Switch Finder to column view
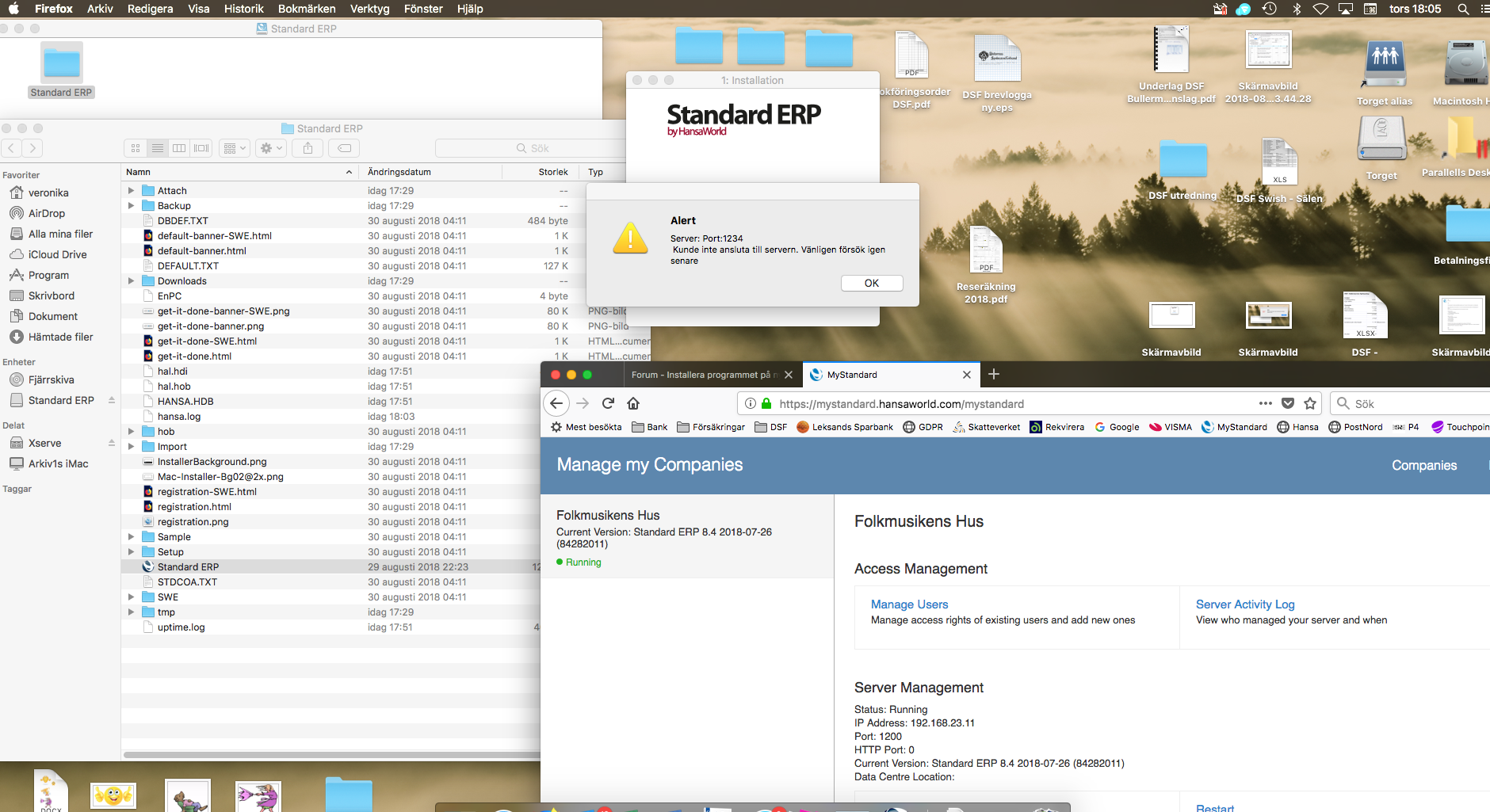The width and height of the screenshot is (1490, 812). [x=180, y=148]
